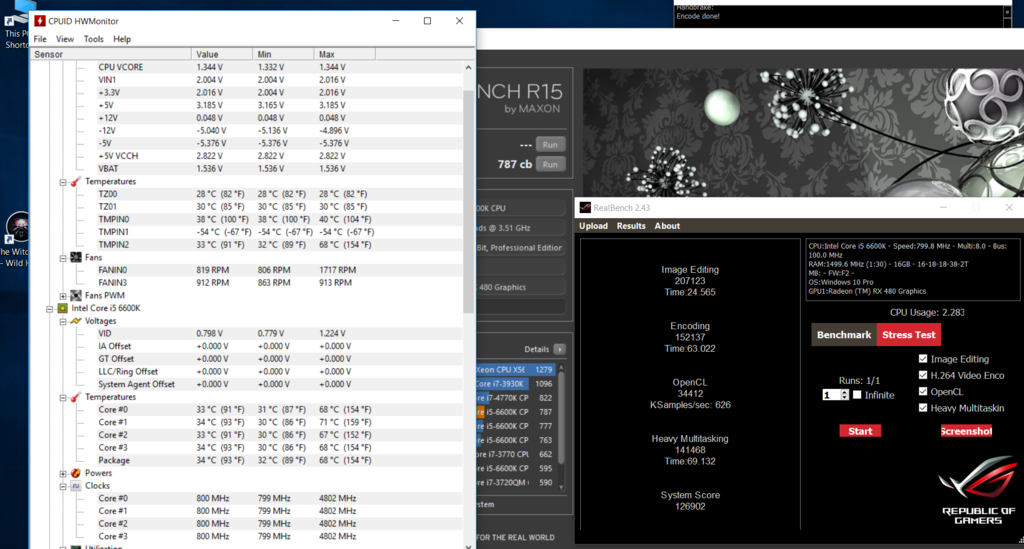
Task: Open the View menu in HWMonitor
Action: (65, 39)
